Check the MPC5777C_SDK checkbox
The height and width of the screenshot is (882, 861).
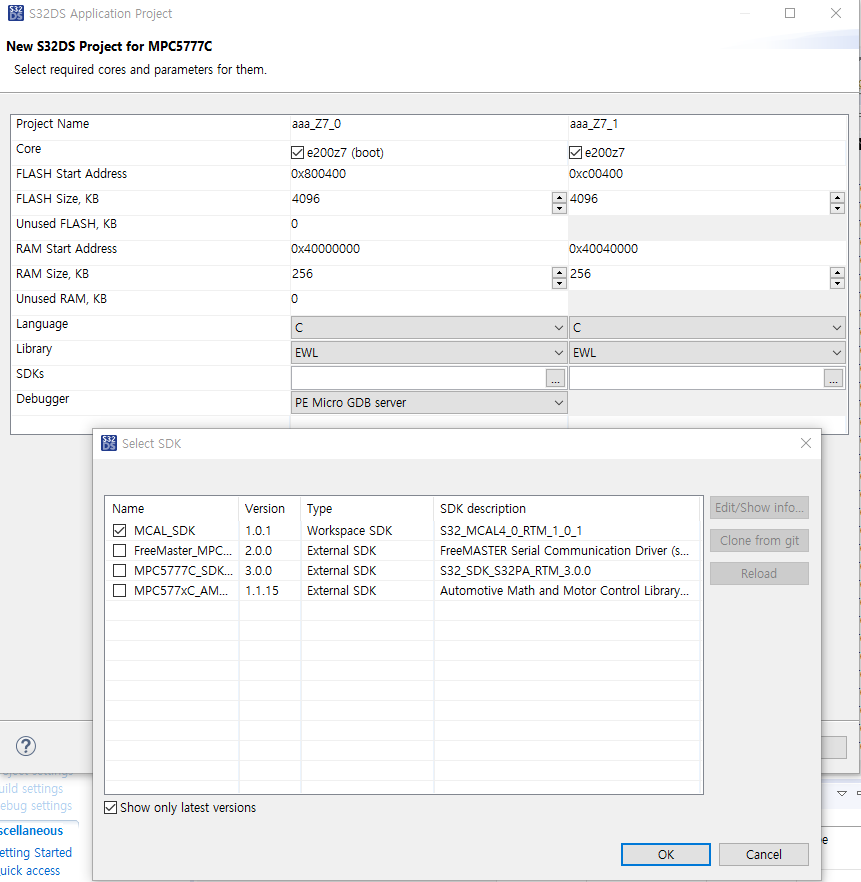click(119, 570)
